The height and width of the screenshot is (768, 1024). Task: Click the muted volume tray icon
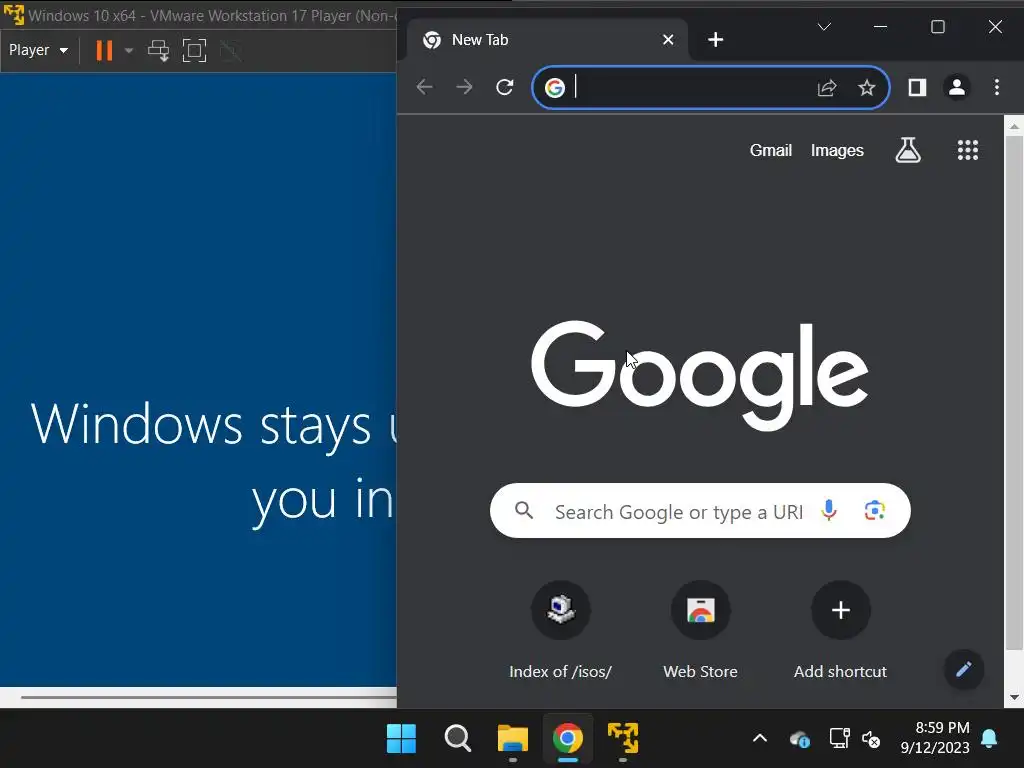tap(871, 739)
